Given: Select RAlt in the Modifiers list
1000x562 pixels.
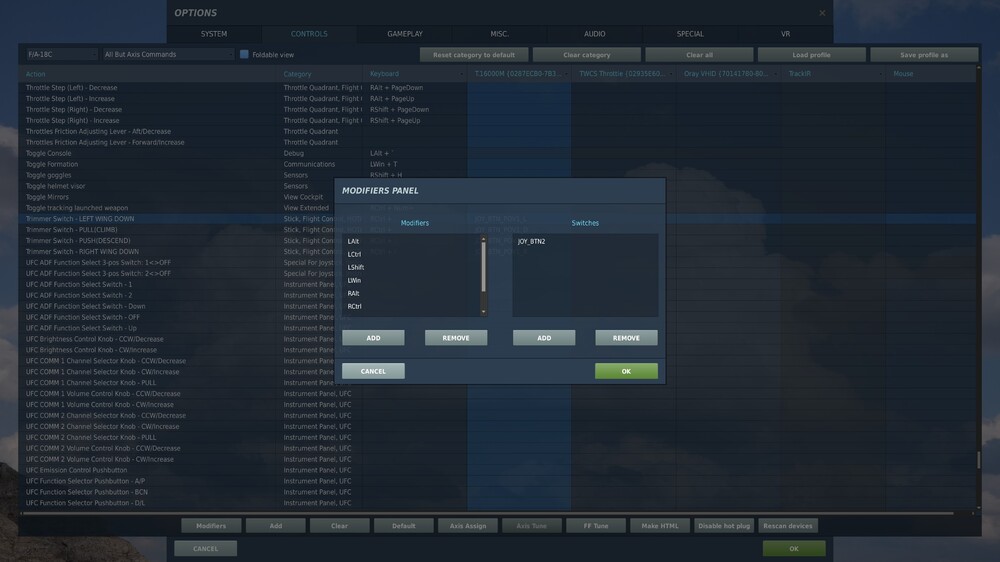Looking at the screenshot, I should 411,293.
